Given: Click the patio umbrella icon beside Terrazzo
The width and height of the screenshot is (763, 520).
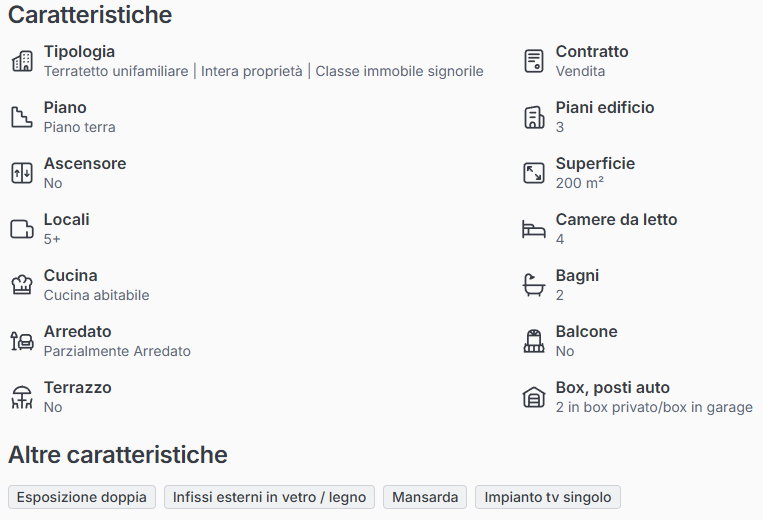Looking at the screenshot, I should [22, 397].
